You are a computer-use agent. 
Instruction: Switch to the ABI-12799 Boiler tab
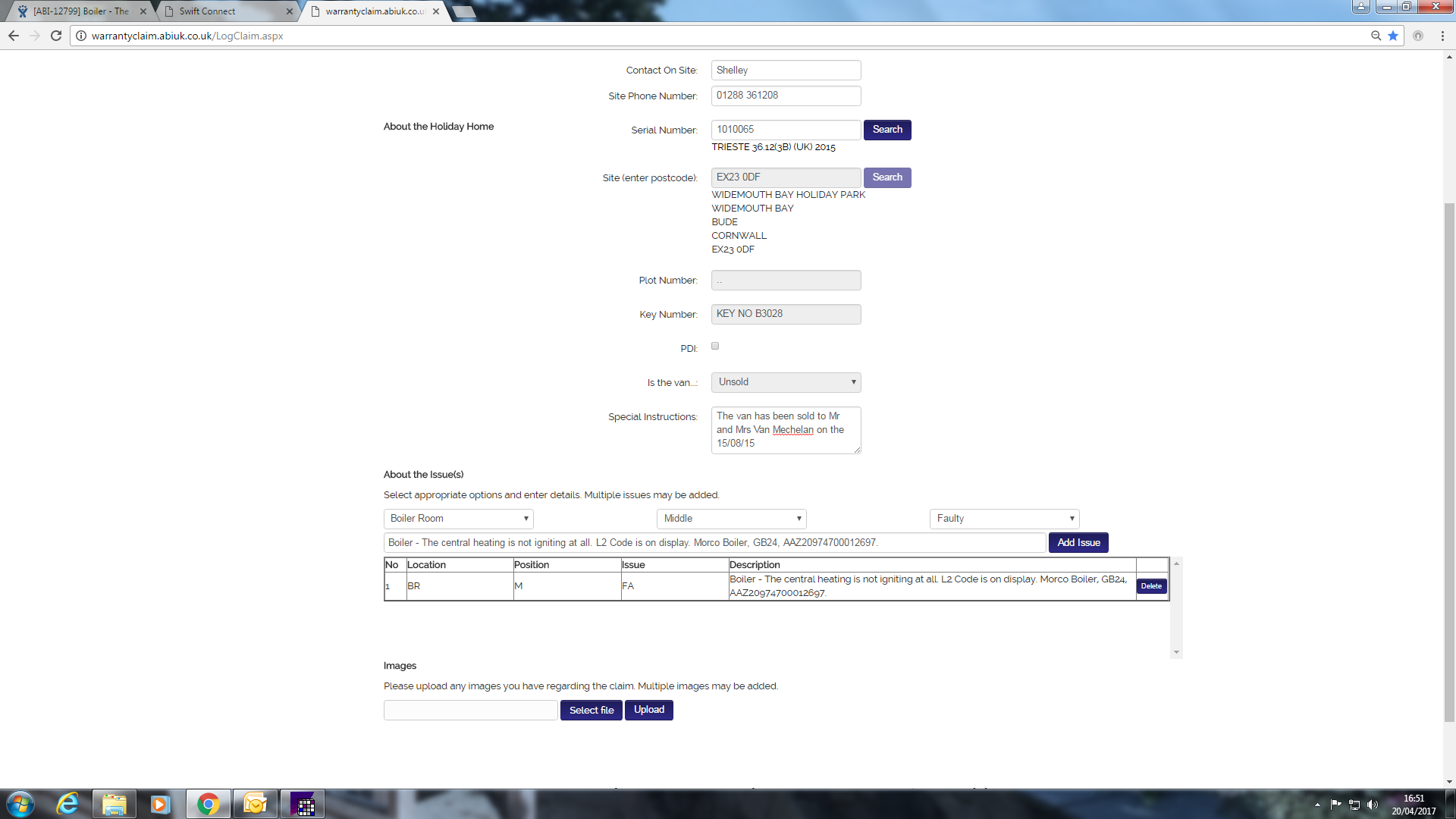[x=80, y=11]
